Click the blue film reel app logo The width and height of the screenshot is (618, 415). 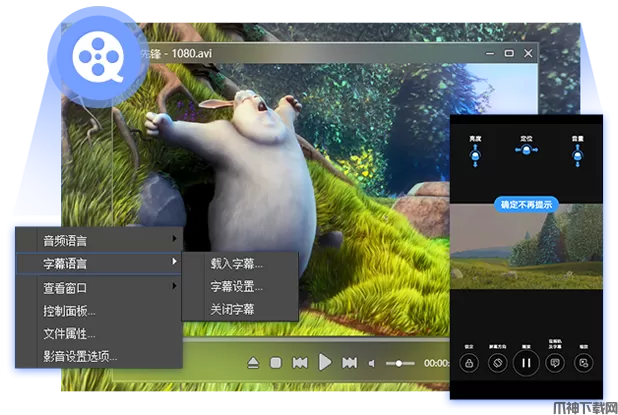tap(98, 54)
